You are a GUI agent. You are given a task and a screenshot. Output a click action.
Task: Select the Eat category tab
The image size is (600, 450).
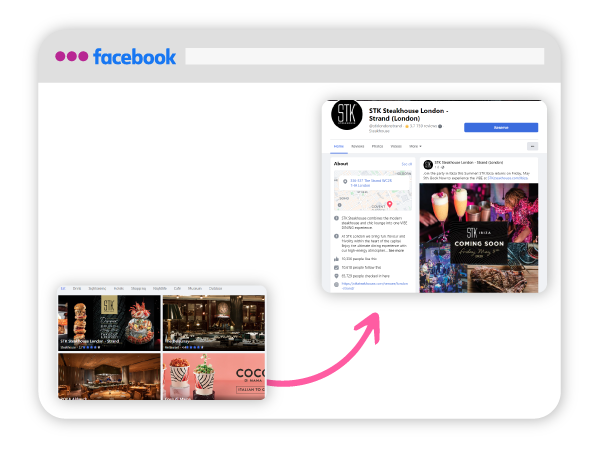click(x=63, y=289)
